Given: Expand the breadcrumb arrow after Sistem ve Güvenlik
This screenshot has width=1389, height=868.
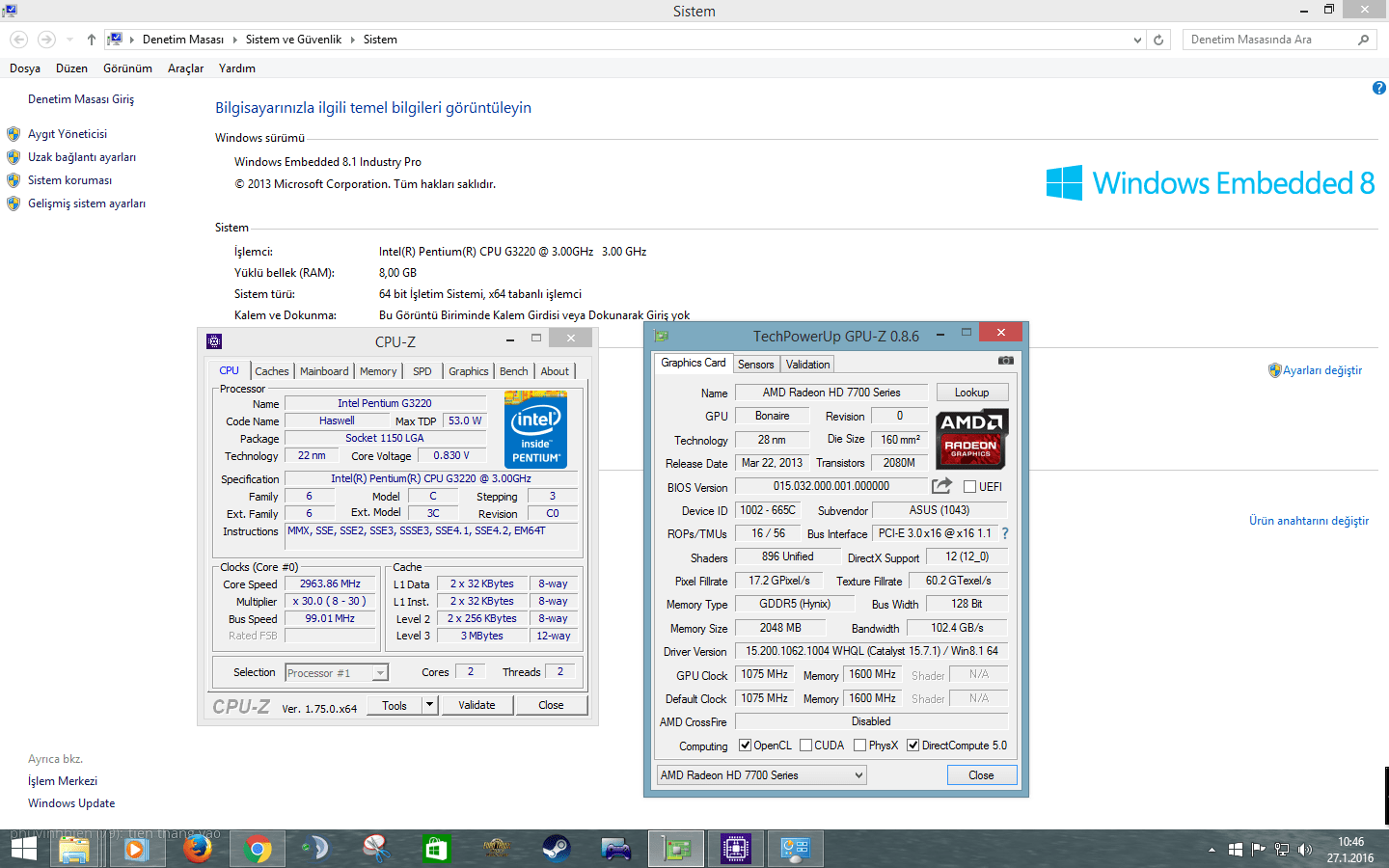Looking at the screenshot, I should 352,40.
